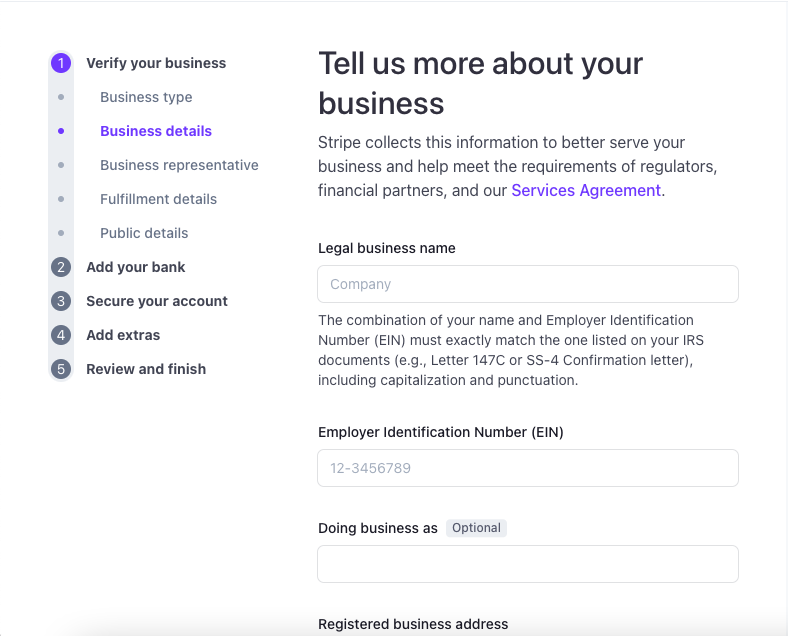Jump to Add your bank step
The height and width of the screenshot is (636, 788).
pos(136,267)
